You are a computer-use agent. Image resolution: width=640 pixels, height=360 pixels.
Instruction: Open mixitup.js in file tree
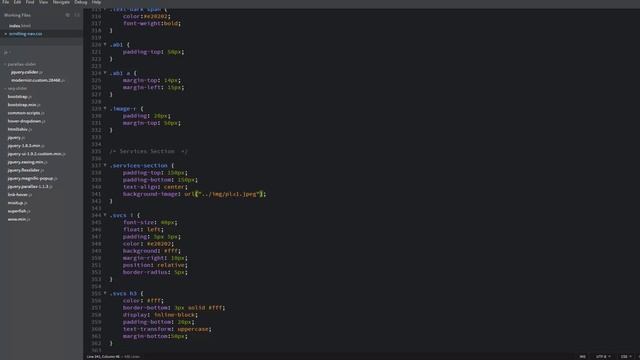pyautogui.click(x=17, y=203)
